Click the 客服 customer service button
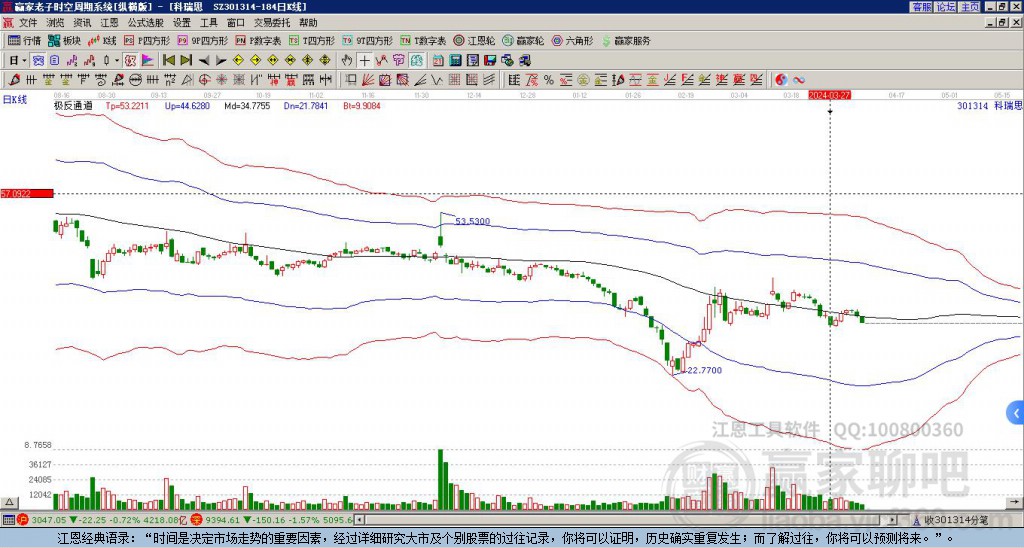 (x=921, y=7)
